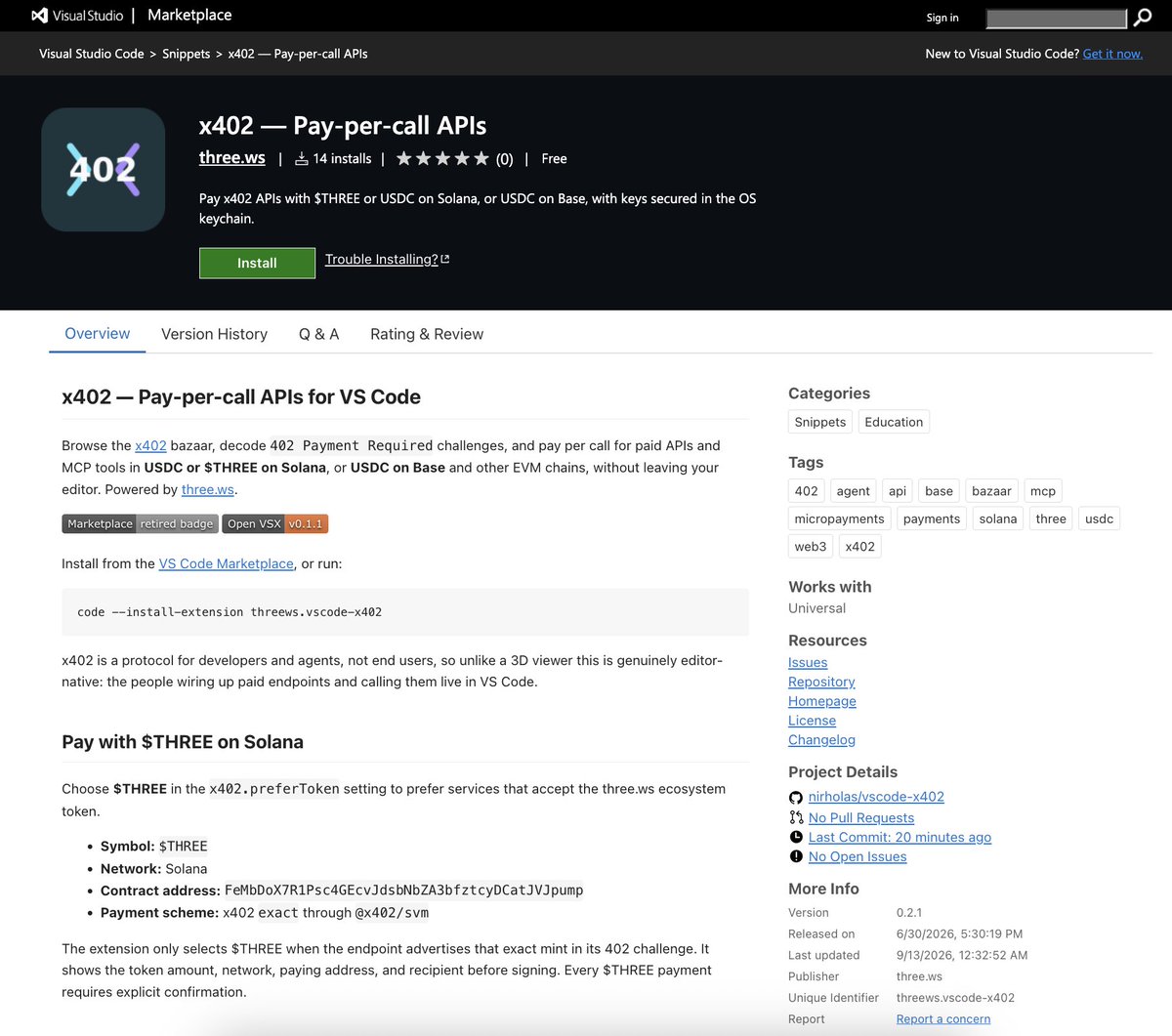Click Sign in at the top
This screenshot has width=1172, height=1036.
[x=942, y=18]
